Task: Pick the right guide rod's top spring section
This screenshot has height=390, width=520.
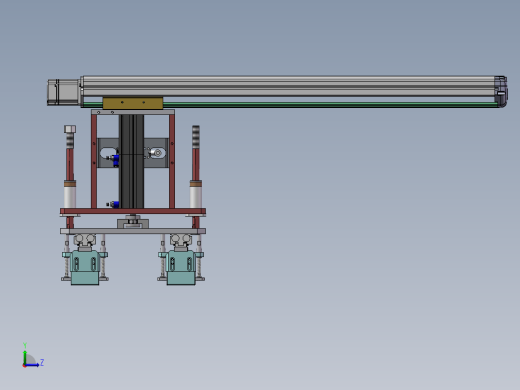Action: (196, 137)
